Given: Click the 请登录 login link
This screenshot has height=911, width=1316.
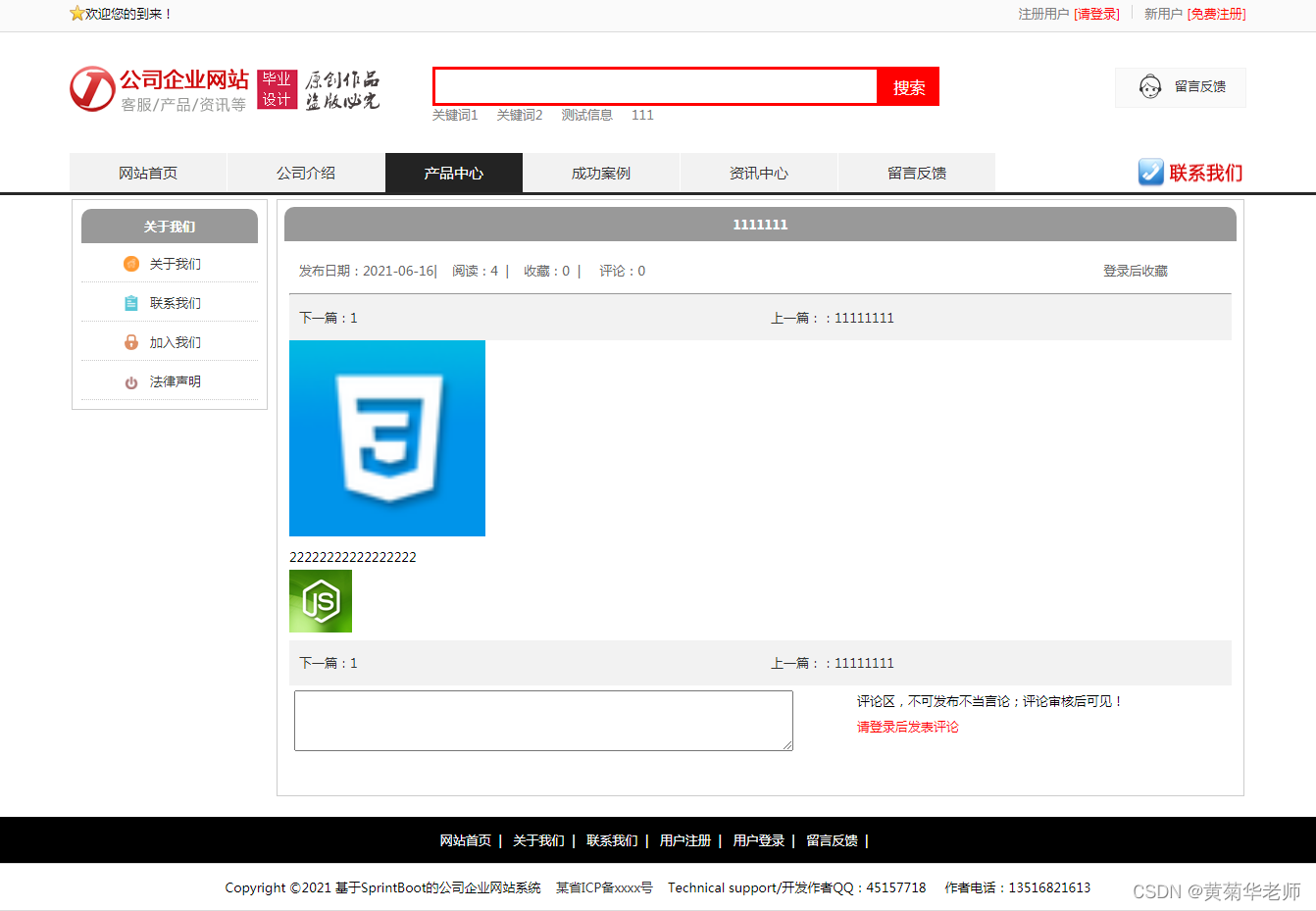Looking at the screenshot, I should click(x=1097, y=15).
